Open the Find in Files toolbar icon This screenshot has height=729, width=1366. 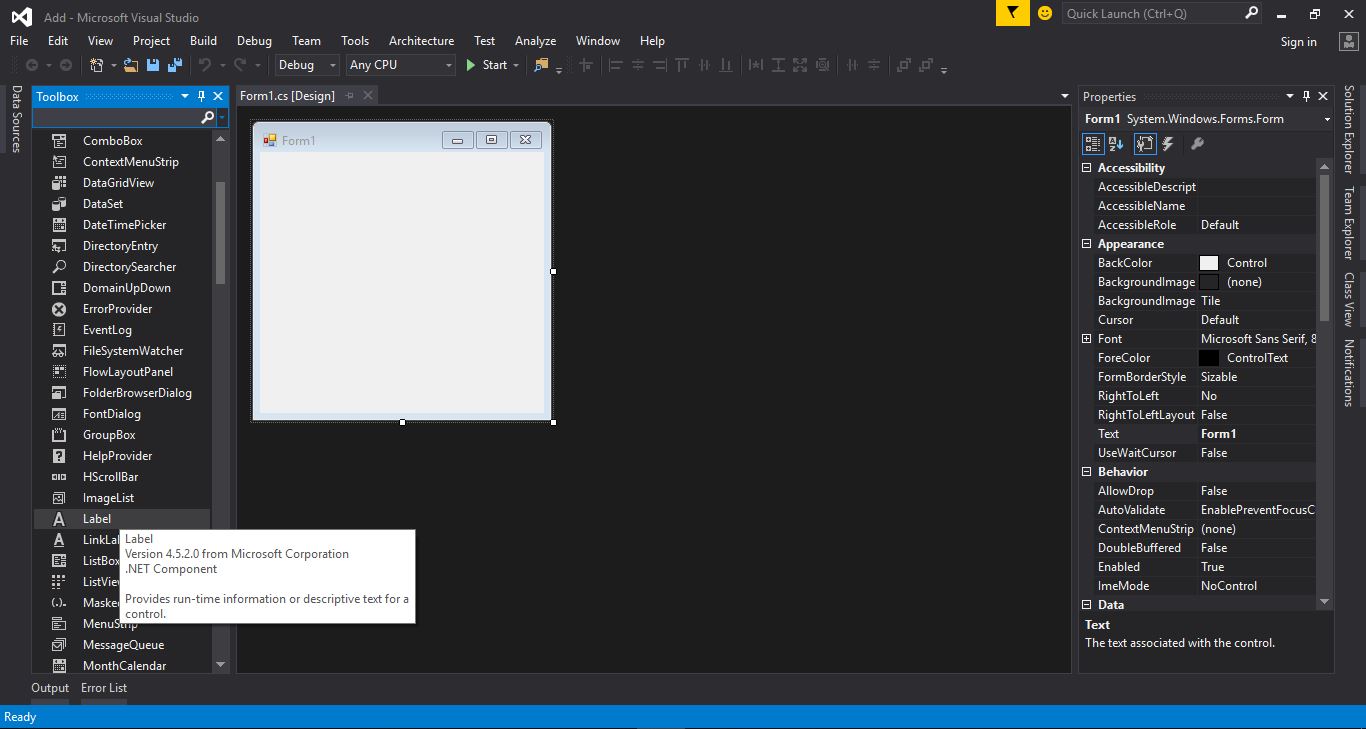pyautogui.click(x=541, y=65)
